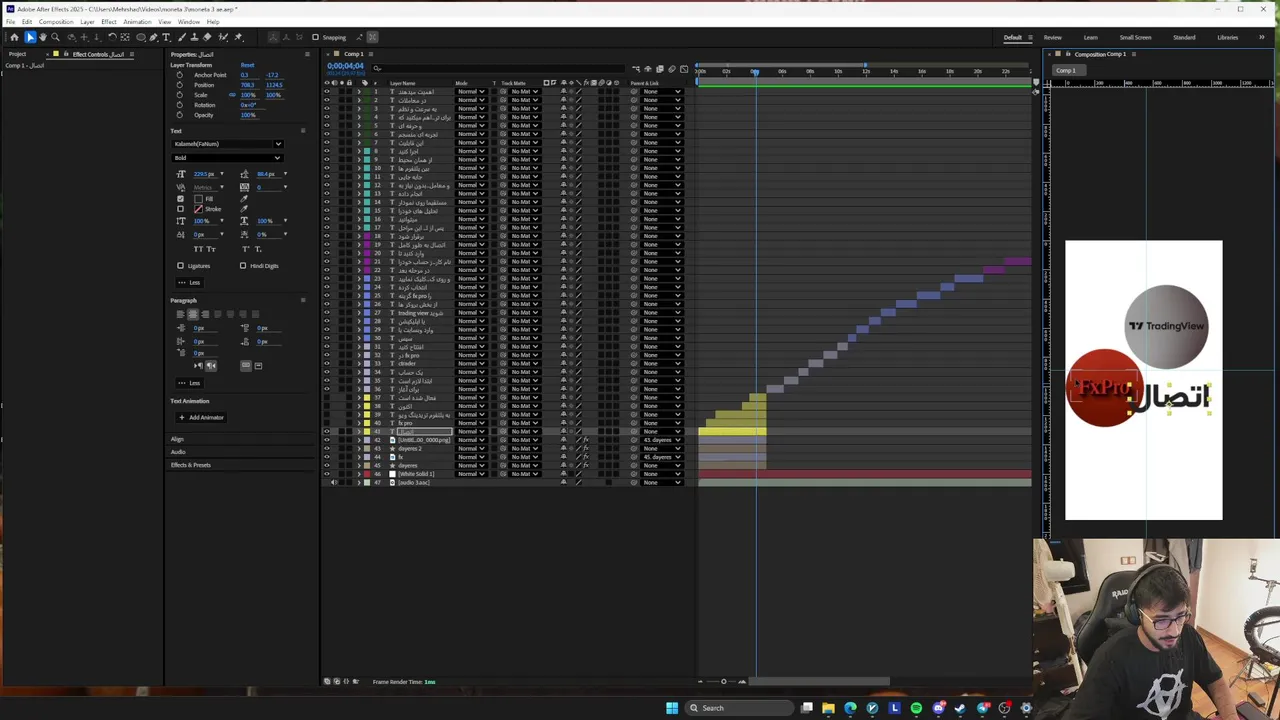Toggle the Scale constrain proportions link
Screen dimensions: 1280x720
click(x=232, y=95)
